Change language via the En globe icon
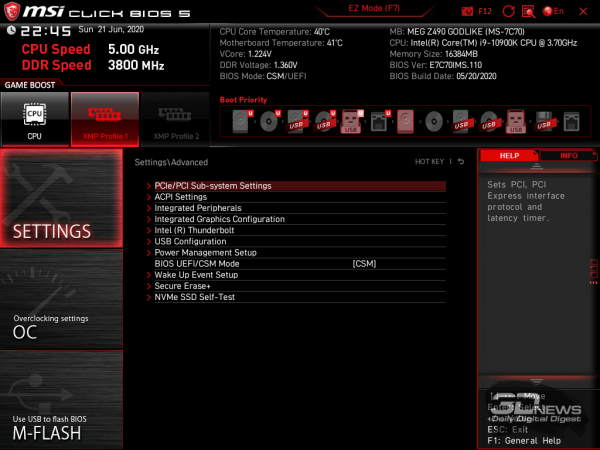Viewport: 600px width, 450px height. tap(552, 10)
